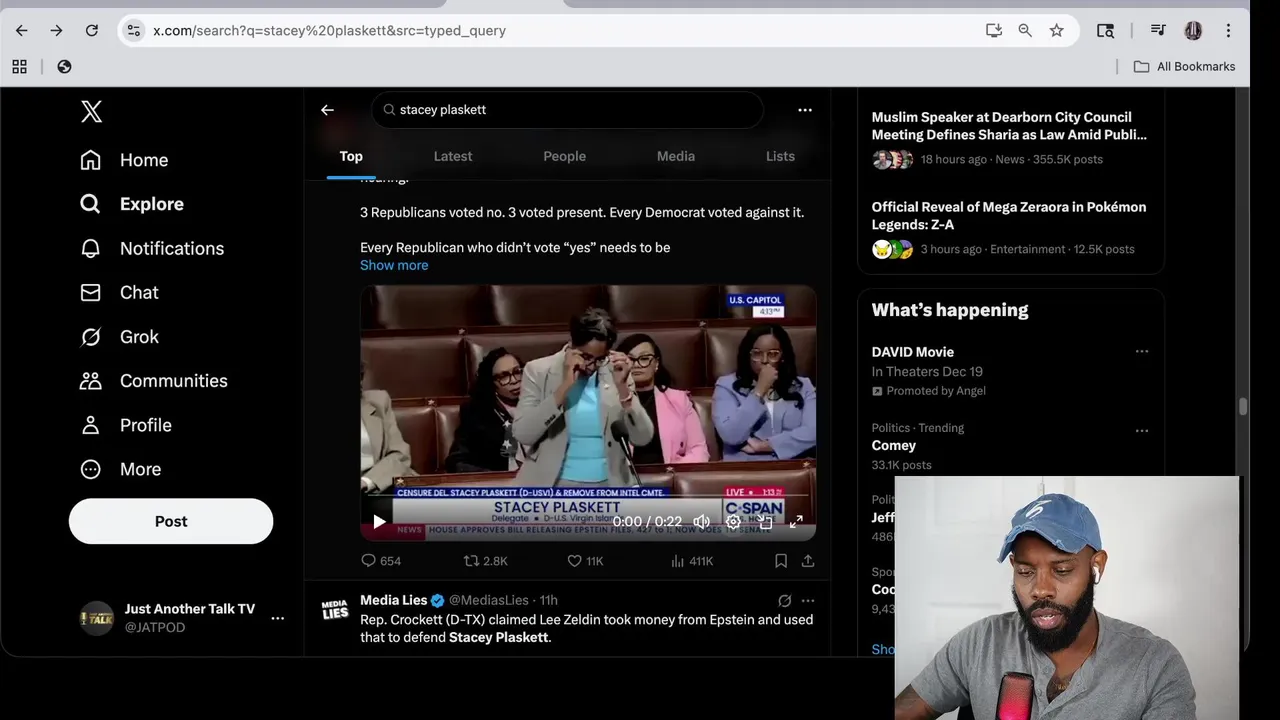Play the C-SPAN video
1280x720 pixels.
coord(379,521)
